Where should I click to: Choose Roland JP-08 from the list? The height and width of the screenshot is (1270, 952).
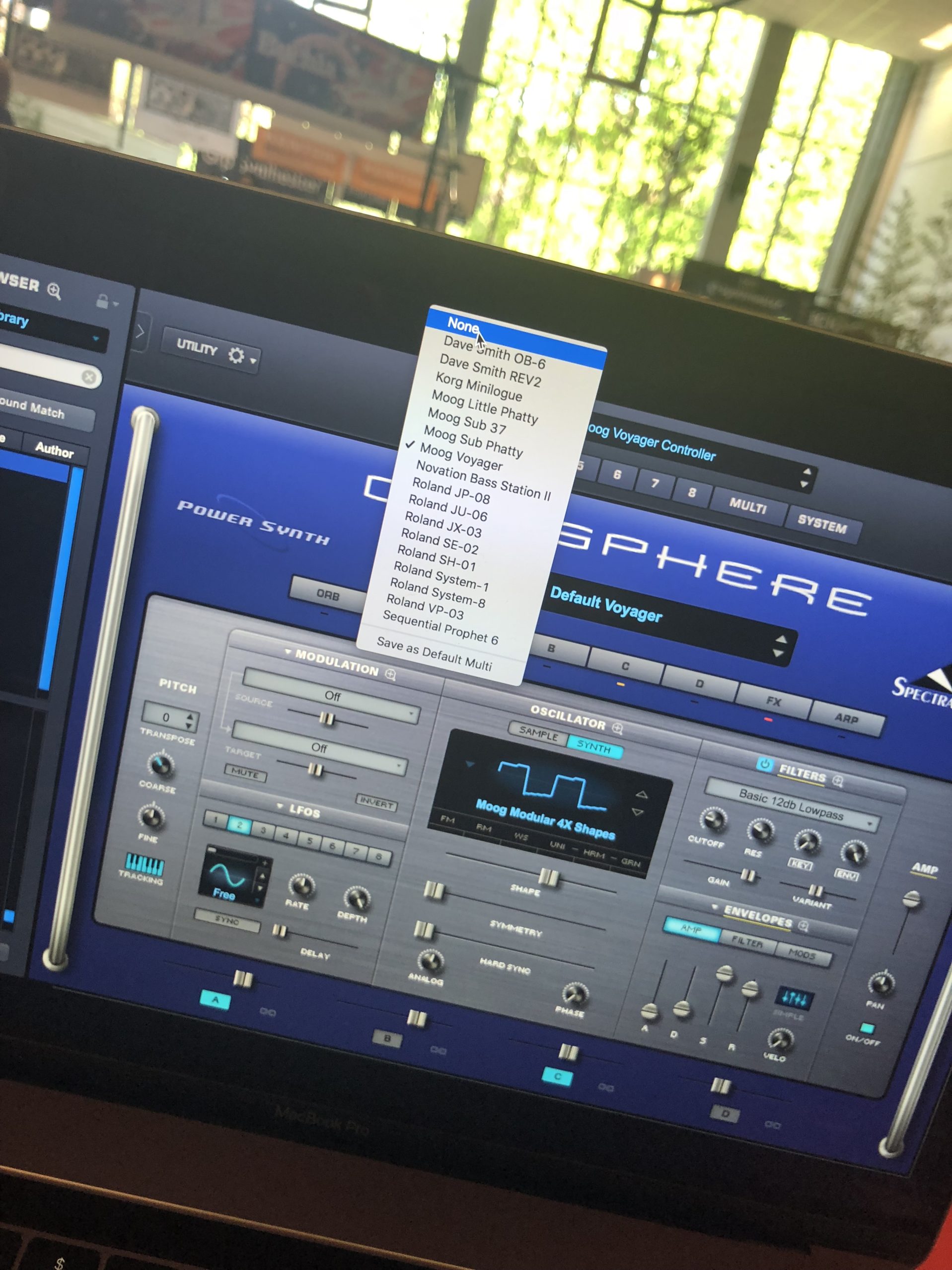click(450, 490)
